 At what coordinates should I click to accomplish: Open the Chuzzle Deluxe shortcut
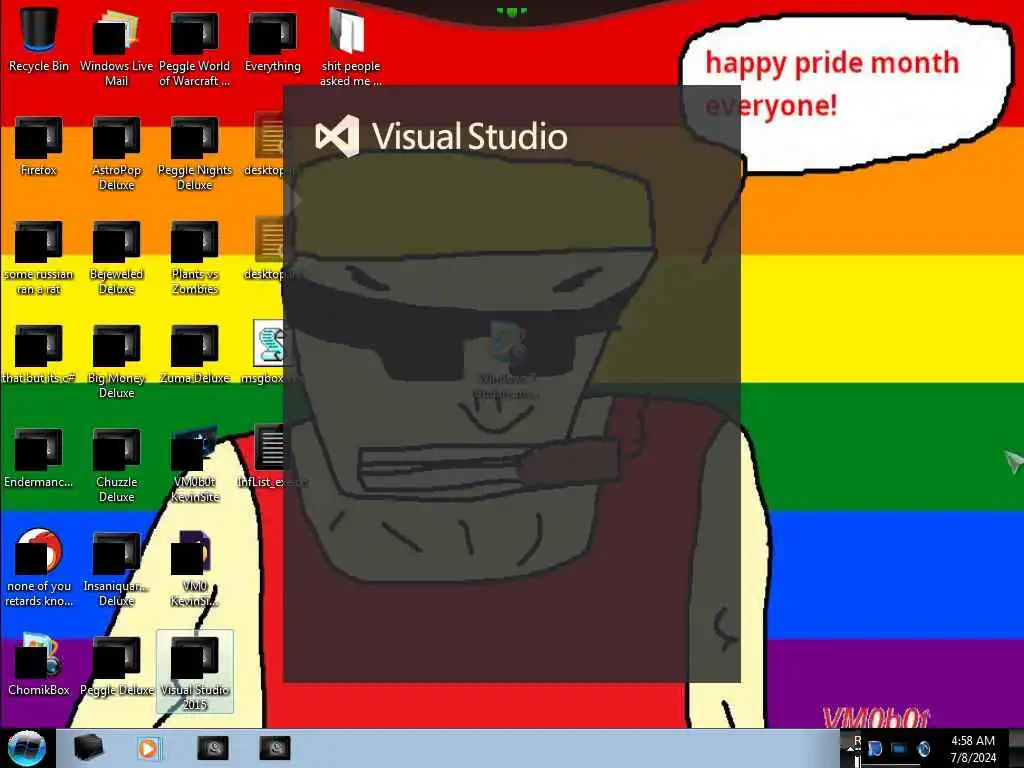pos(116,466)
